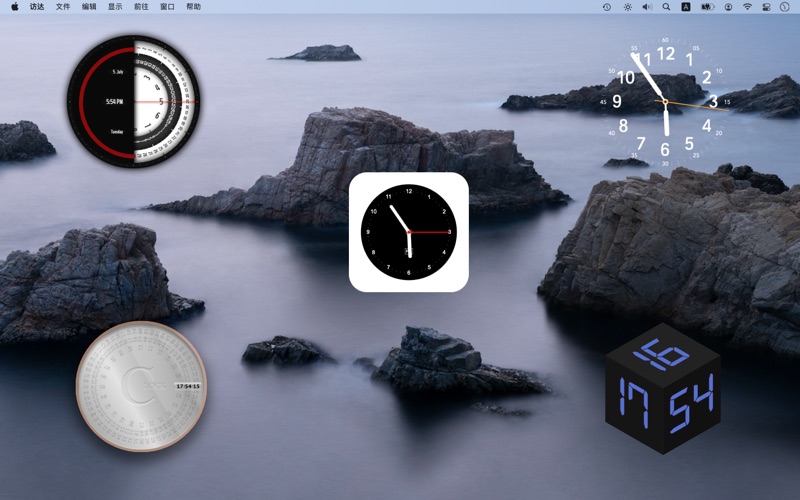Image resolution: width=800 pixels, height=500 pixels.
Task: Open the 文件 menu
Action: pos(63,7)
